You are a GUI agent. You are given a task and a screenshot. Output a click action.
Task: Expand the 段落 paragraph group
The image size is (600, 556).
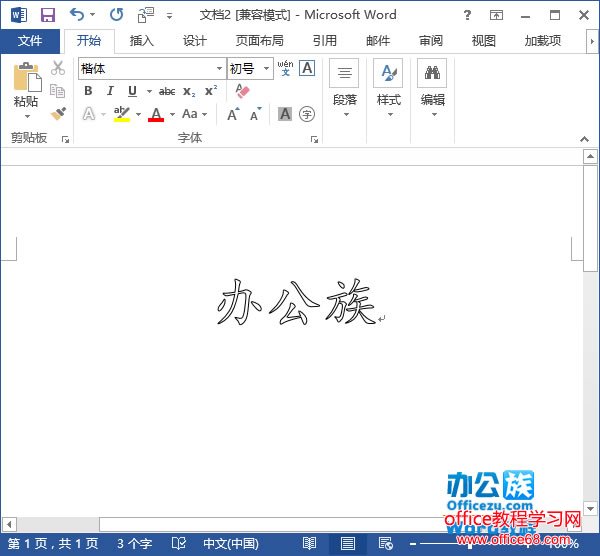pos(344,88)
